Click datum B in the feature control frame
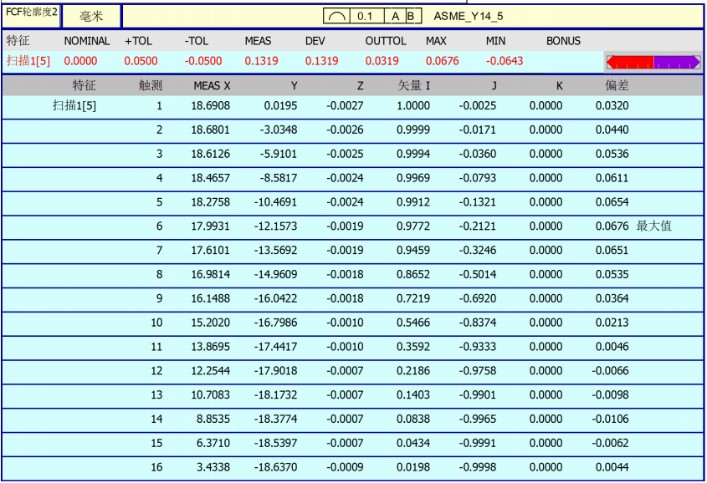The width and height of the screenshot is (707, 483). 412,16
